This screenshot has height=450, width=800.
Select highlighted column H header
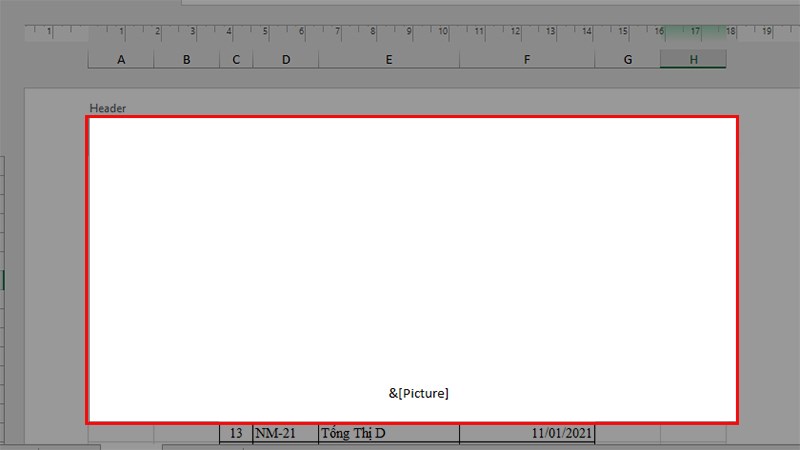[693, 59]
